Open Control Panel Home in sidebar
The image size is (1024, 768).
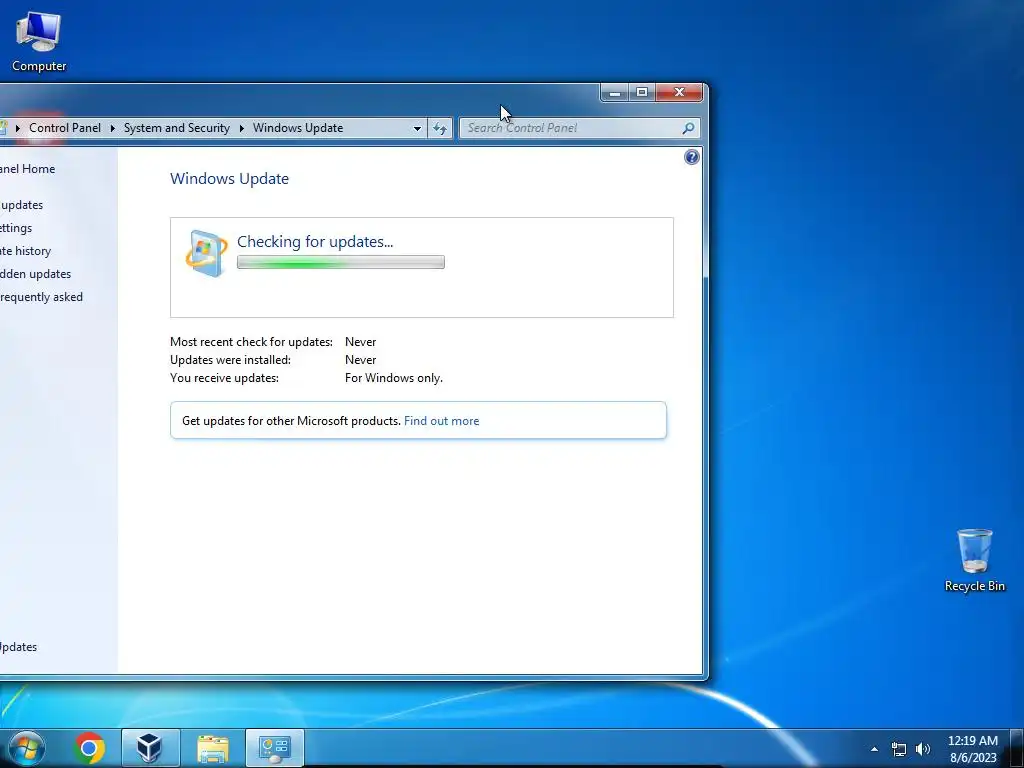27,168
